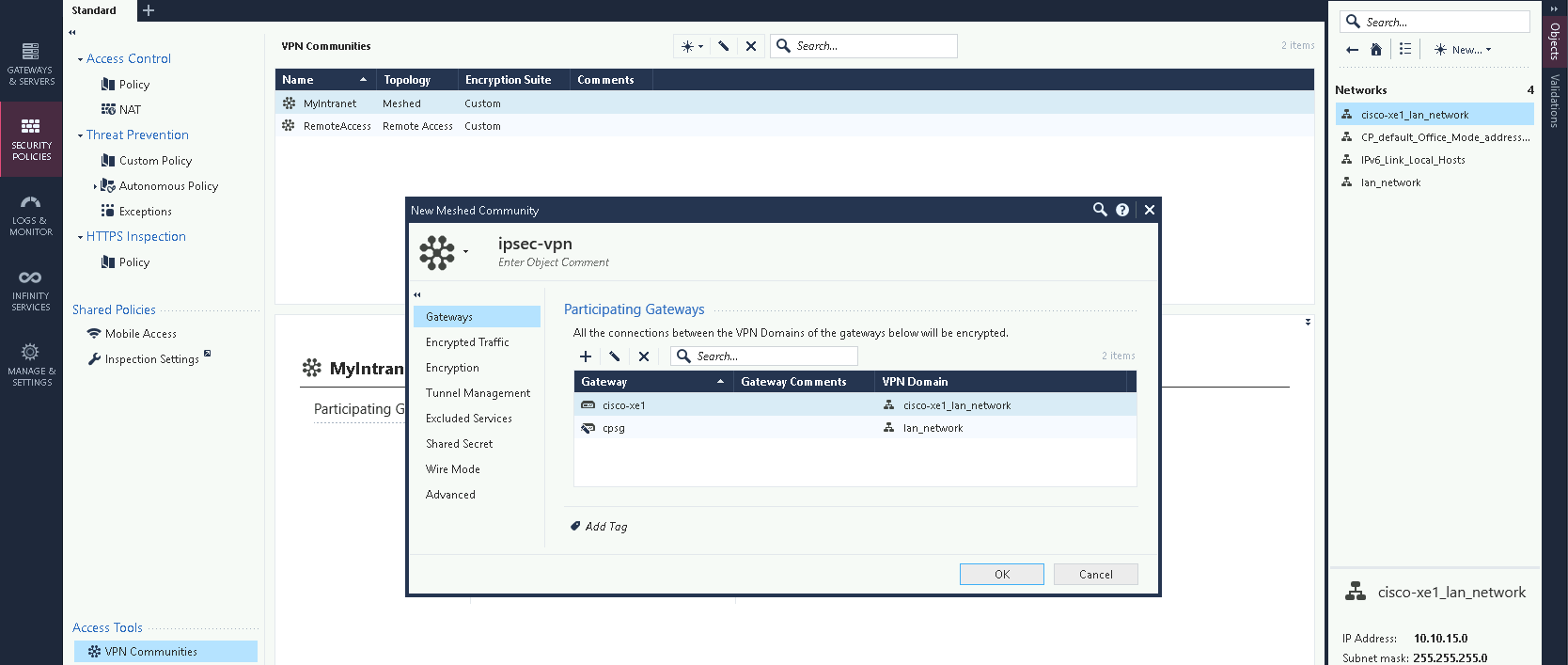
Task: Go to the objects panel home
Action: point(1376,50)
